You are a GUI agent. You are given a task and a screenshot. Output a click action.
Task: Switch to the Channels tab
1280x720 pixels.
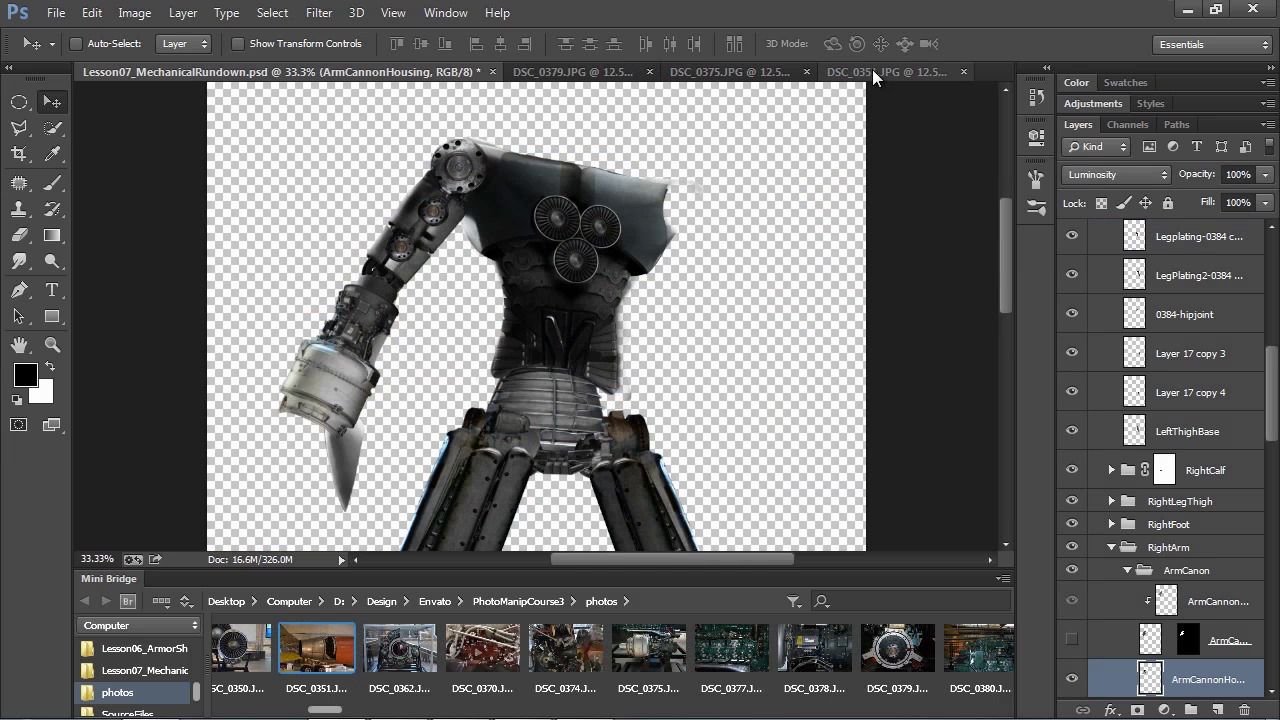click(x=1127, y=125)
